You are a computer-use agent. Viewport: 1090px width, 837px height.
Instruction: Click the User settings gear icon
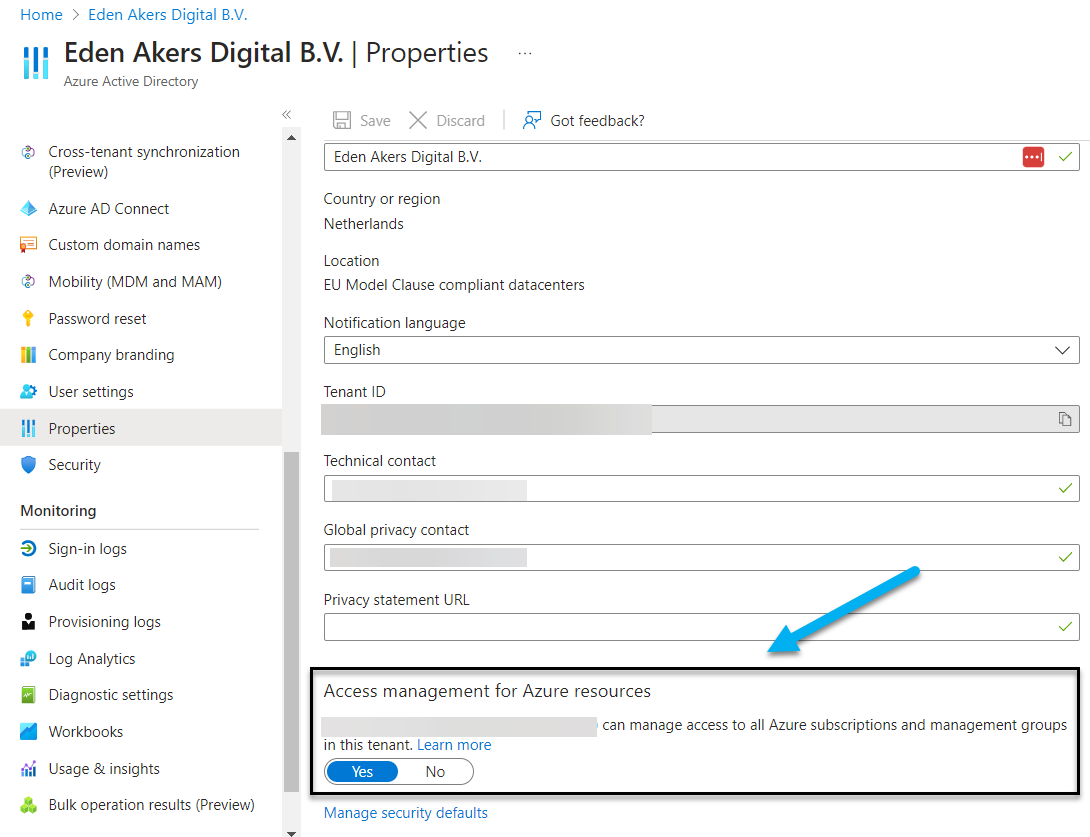click(x=29, y=391)
